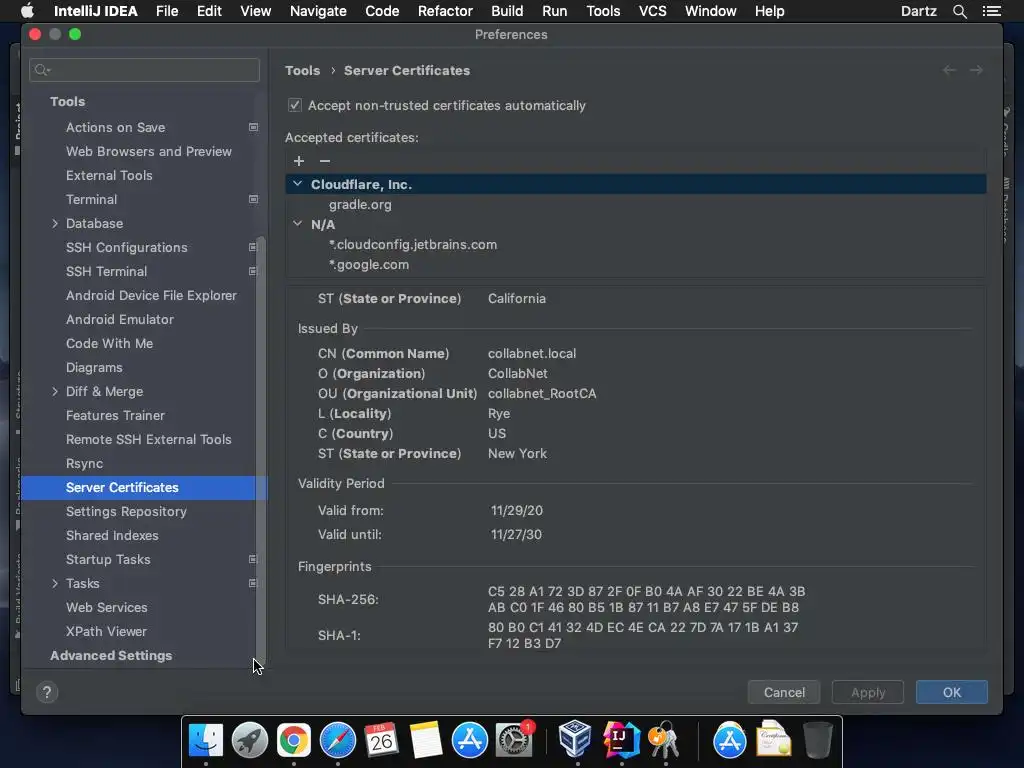This screenshot has height=768, width=1024.
Task: Open VirtualBox from the dock
Action: (x=575, y=739)
